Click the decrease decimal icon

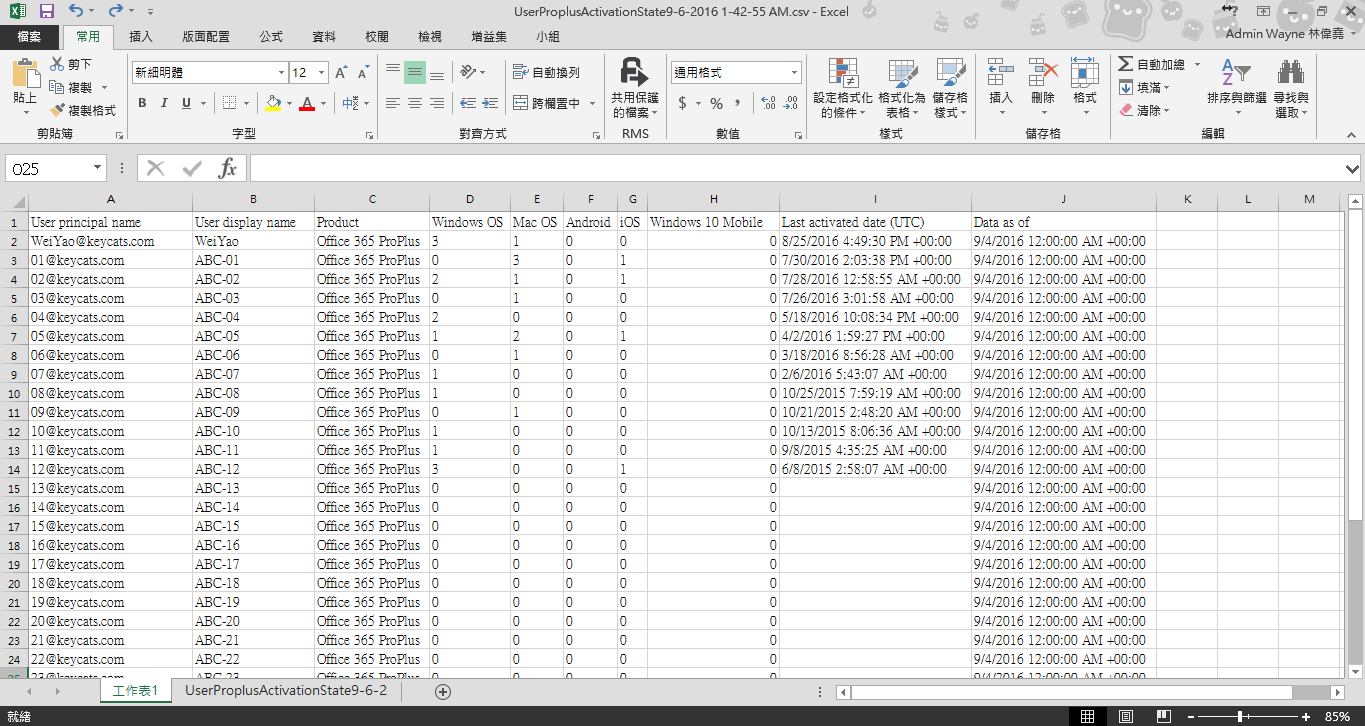[790, 103]
